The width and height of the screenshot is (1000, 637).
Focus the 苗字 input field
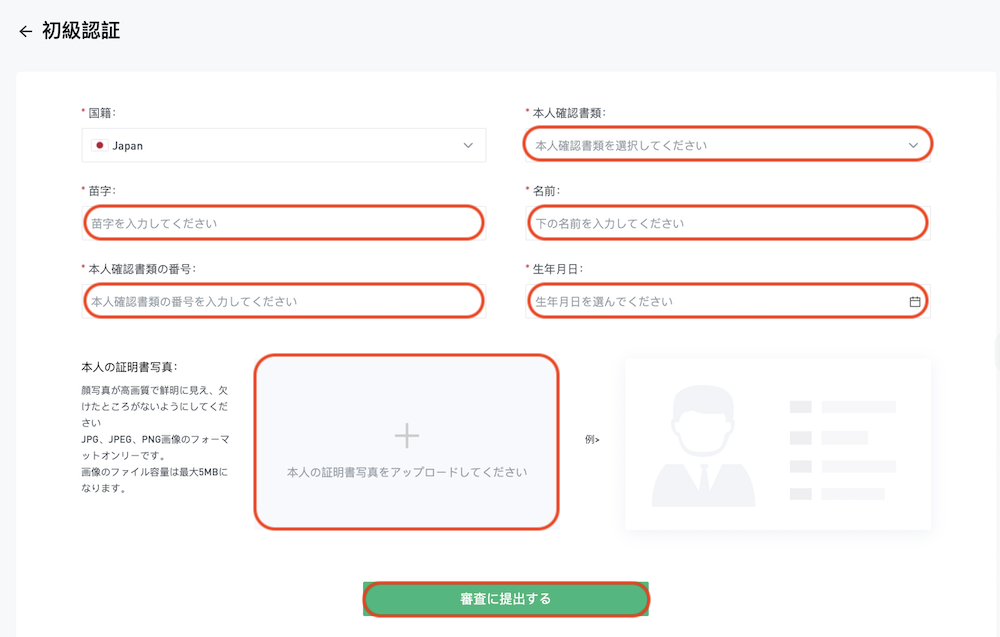(284, 223)
